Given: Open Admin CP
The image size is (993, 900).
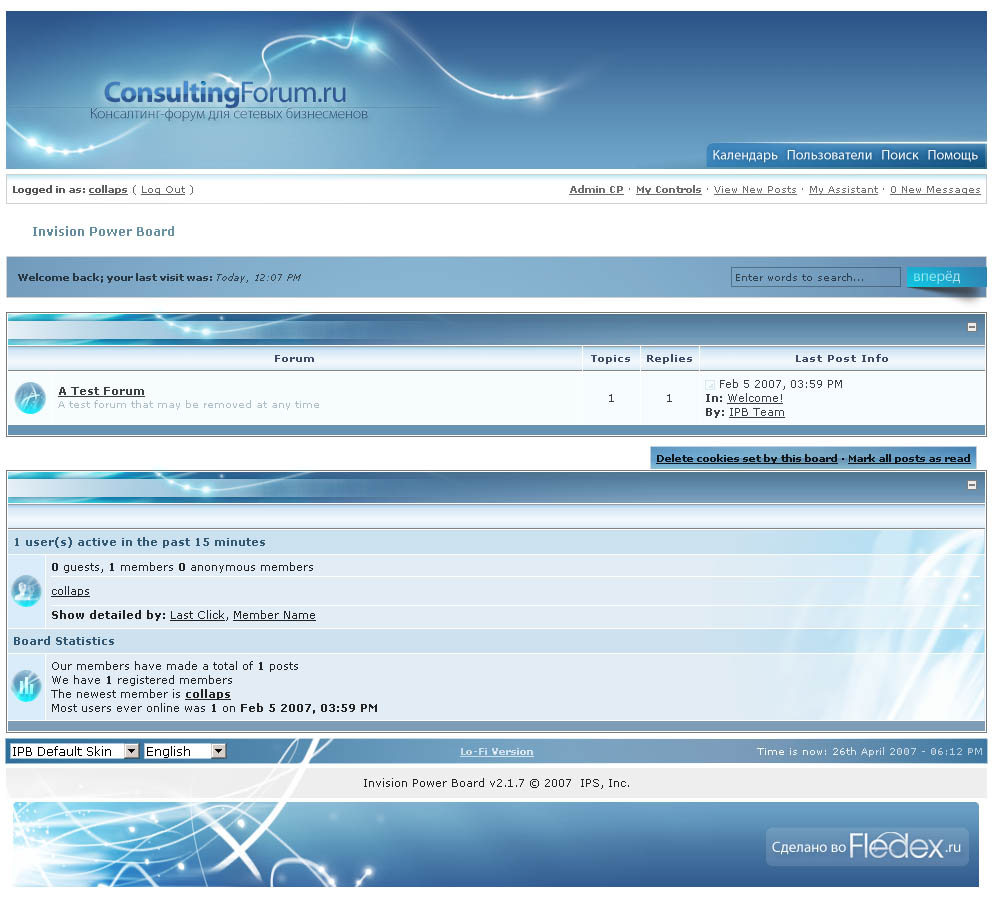Looking at the screenshot, I should (596, 189).
